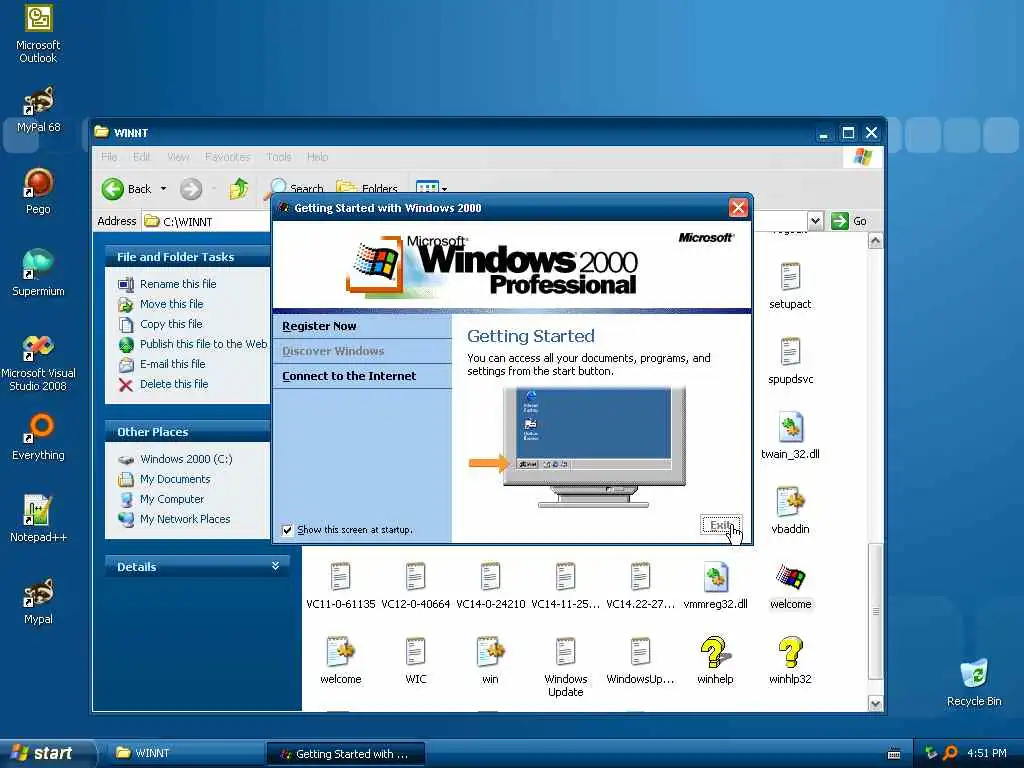Click the Up folder toolbar icon
The image size is (1024, 768).
point(238,189)
